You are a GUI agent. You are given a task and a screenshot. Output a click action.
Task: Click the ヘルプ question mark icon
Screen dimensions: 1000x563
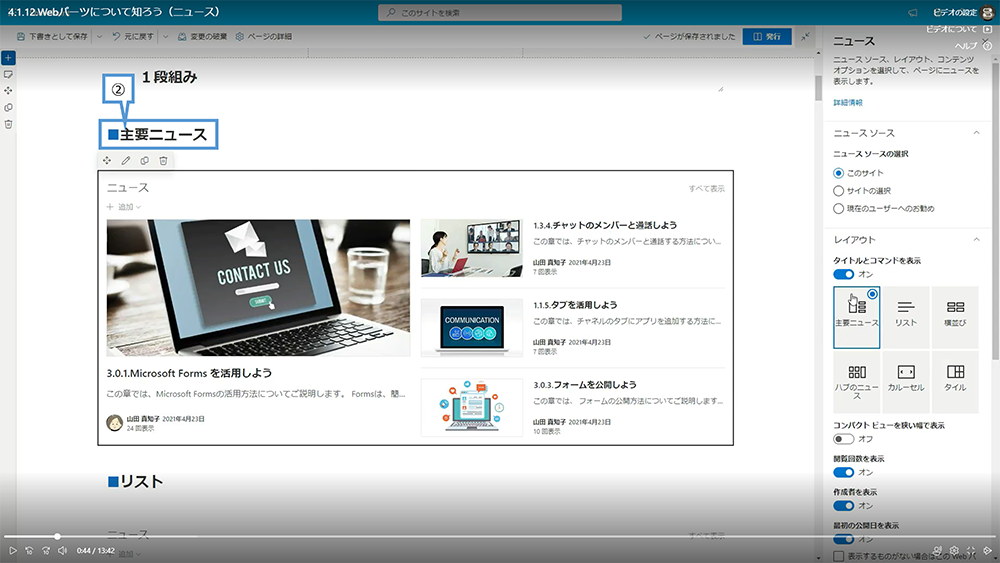tap(987, 45)
